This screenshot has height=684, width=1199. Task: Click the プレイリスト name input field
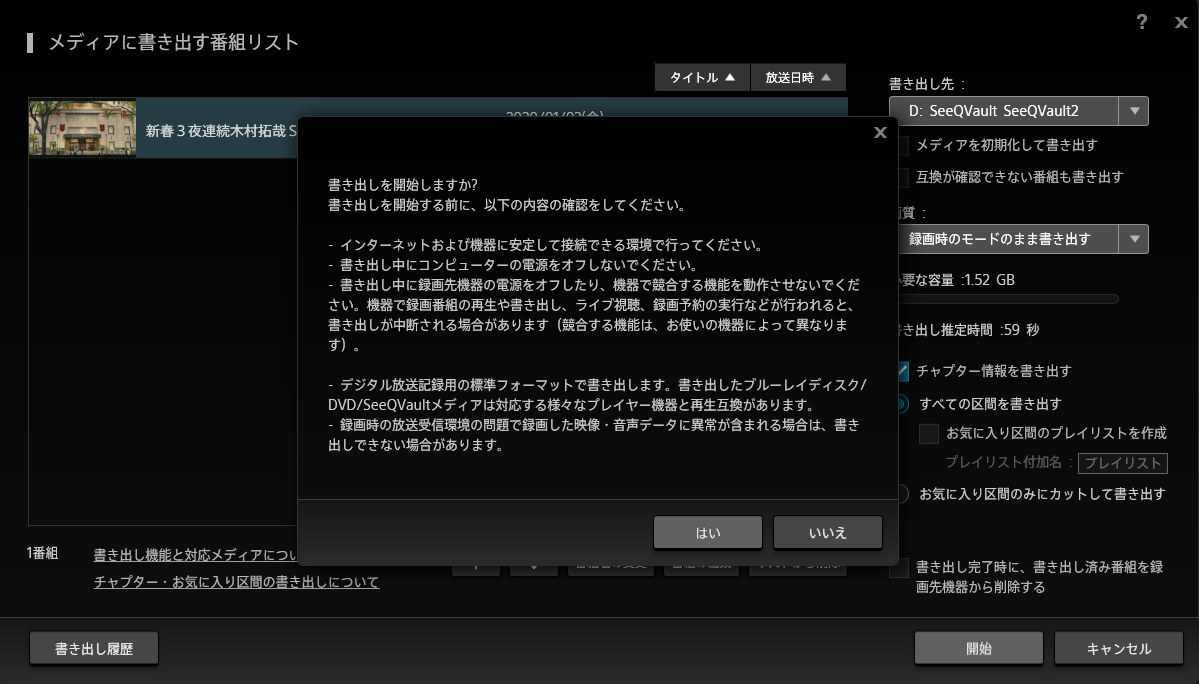pos(1123,463)
